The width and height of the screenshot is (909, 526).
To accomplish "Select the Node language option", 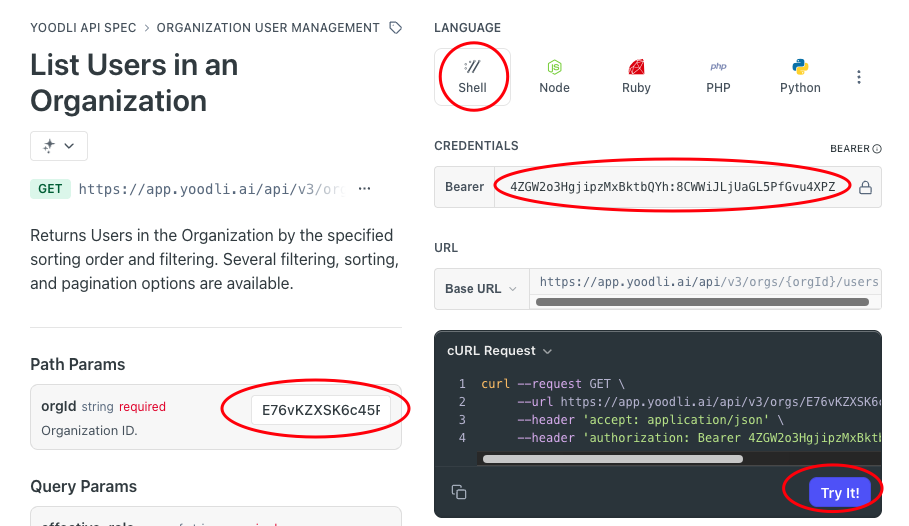I will tap(554, 77).
